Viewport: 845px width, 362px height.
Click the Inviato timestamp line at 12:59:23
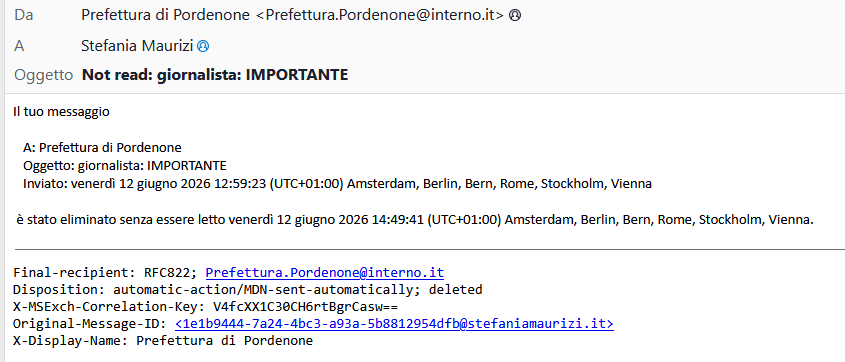coord(337,184)
